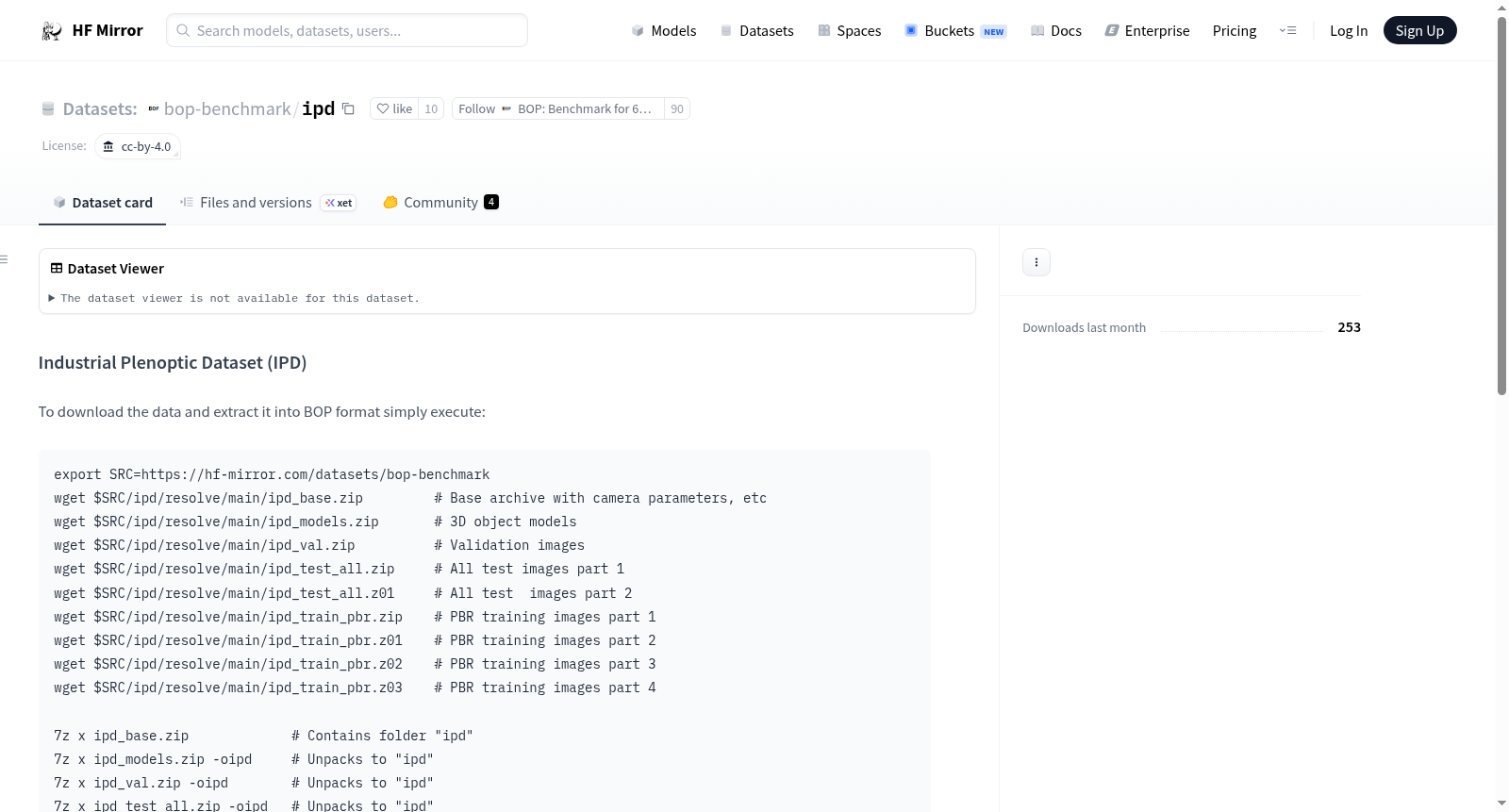Image resolution: width=1509 pixels, height=812 pixels.
Task: Click scrollbar down arrow
Action: point(1502,804)
